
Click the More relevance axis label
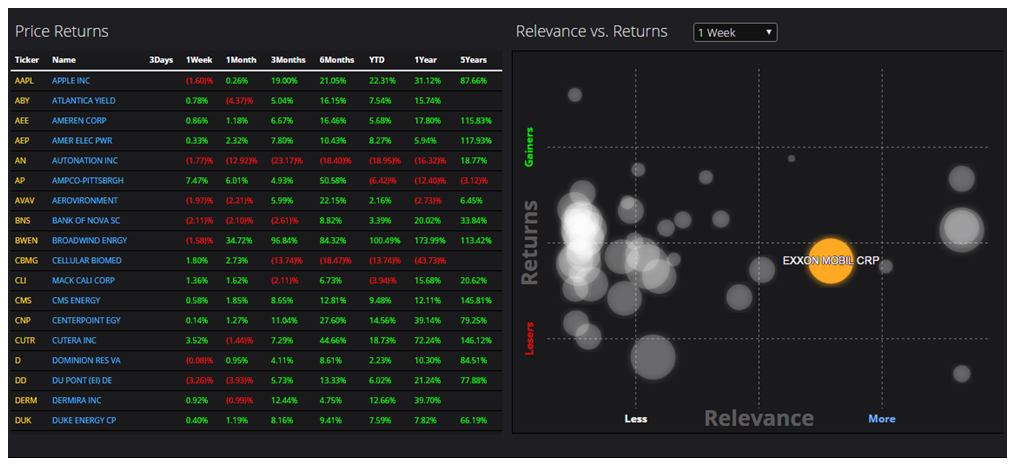(x=881, y=419)
